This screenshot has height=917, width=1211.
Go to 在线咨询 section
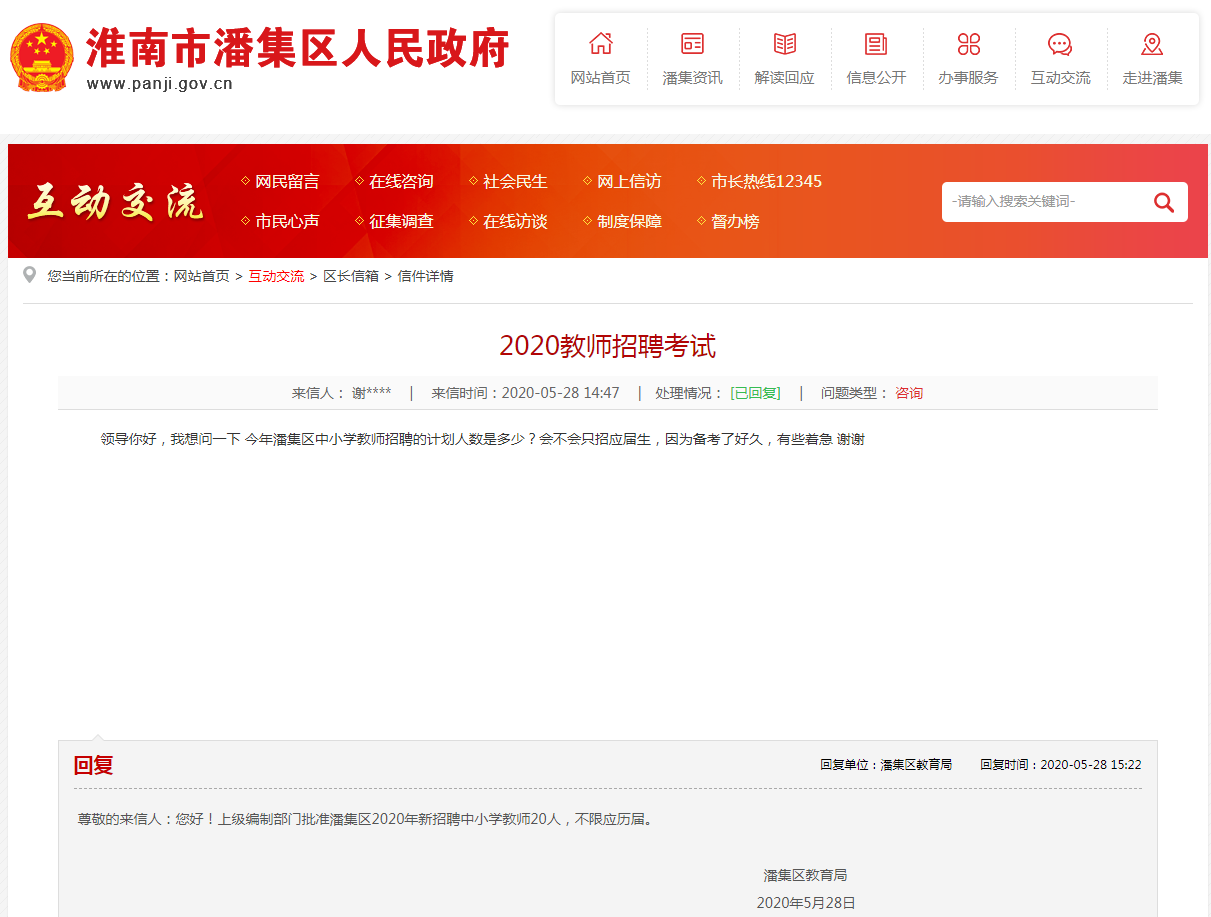(x=401, y=182)
